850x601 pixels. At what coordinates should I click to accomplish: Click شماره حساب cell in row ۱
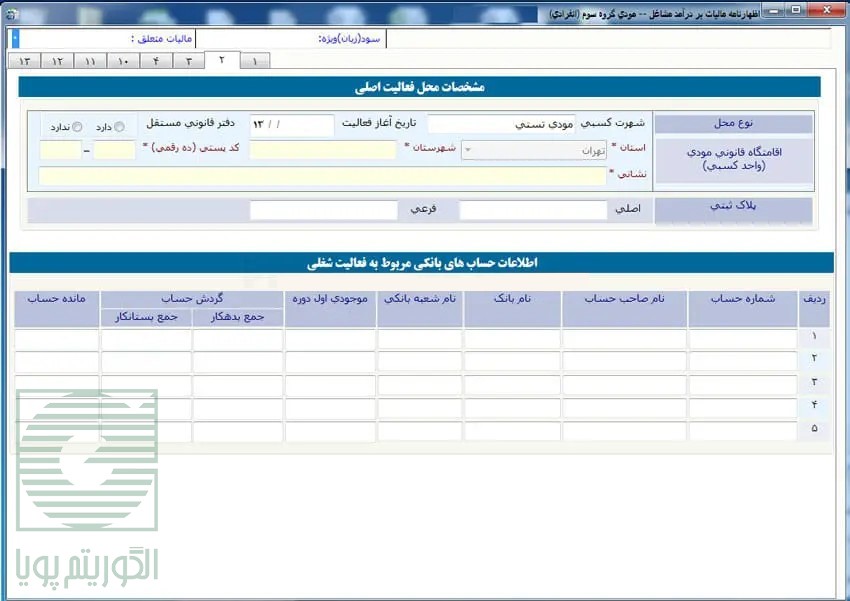[x=742, y=339]
